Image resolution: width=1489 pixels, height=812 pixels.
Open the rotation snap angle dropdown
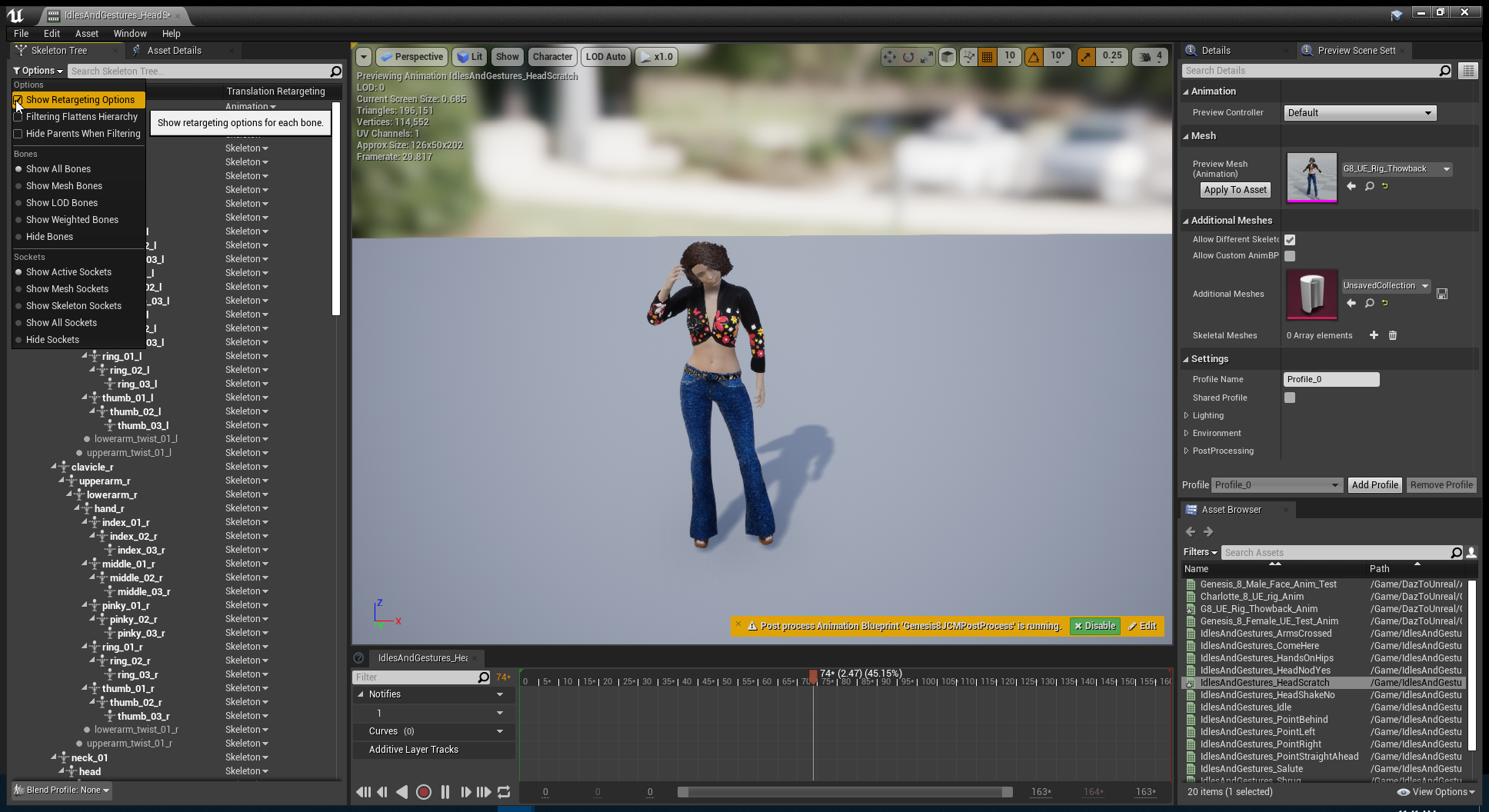click(x=1058, y=57)
